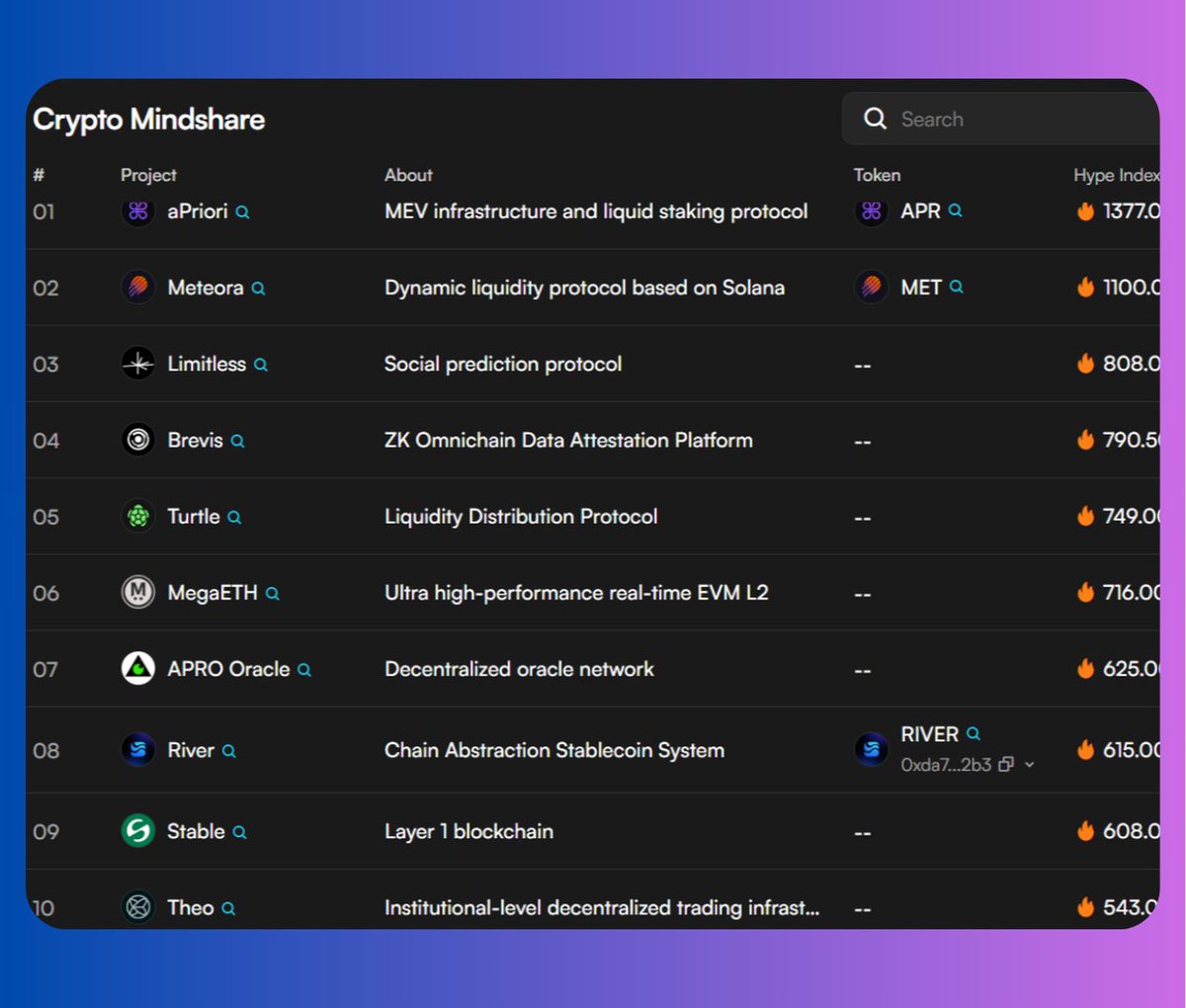Click 'Liquidity Distribution Protocol' description
This screenshot has height=1008, width=1186.
click(x=521, y=516)
